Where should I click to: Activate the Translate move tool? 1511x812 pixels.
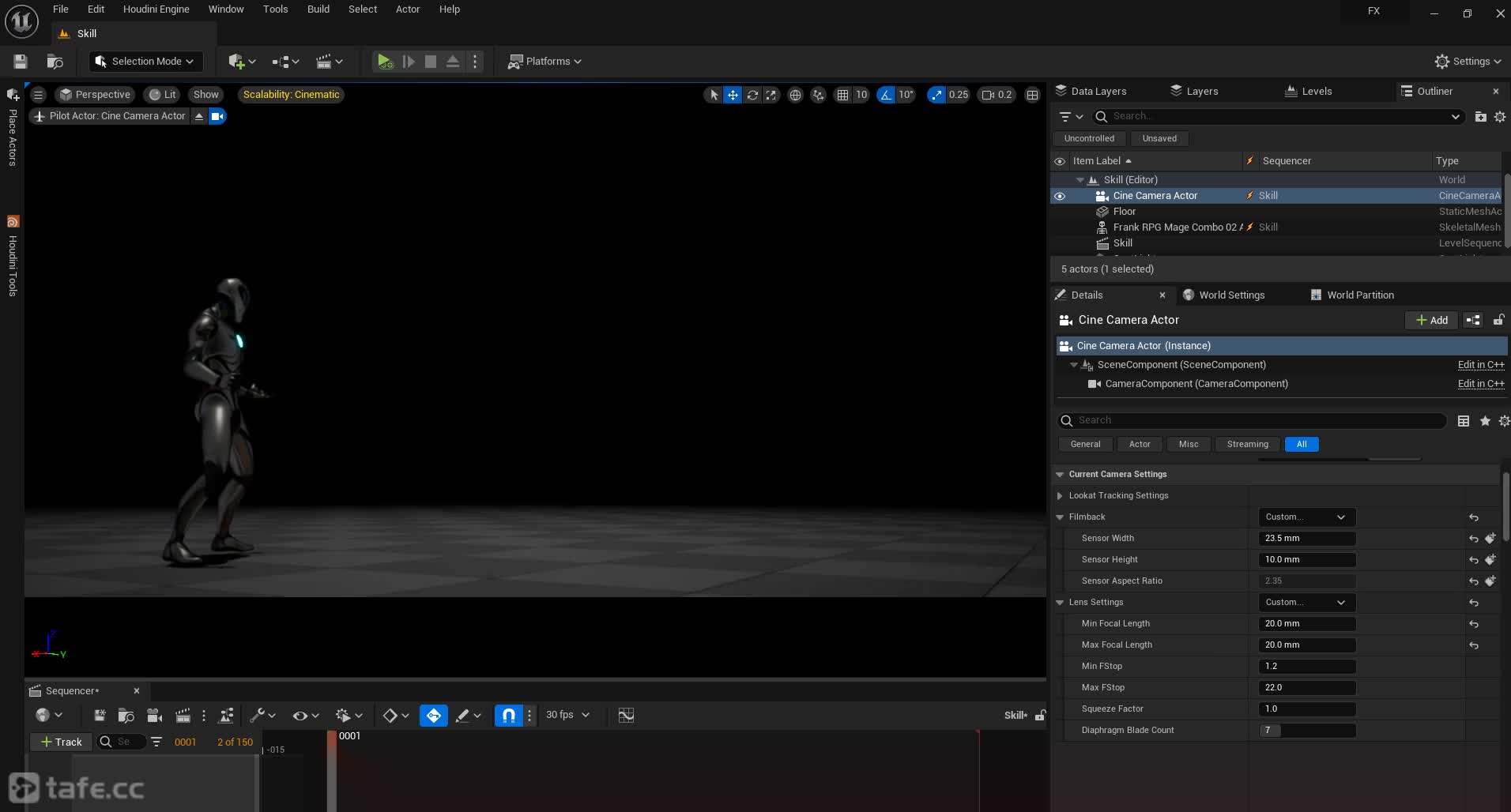tap(733, 95)
